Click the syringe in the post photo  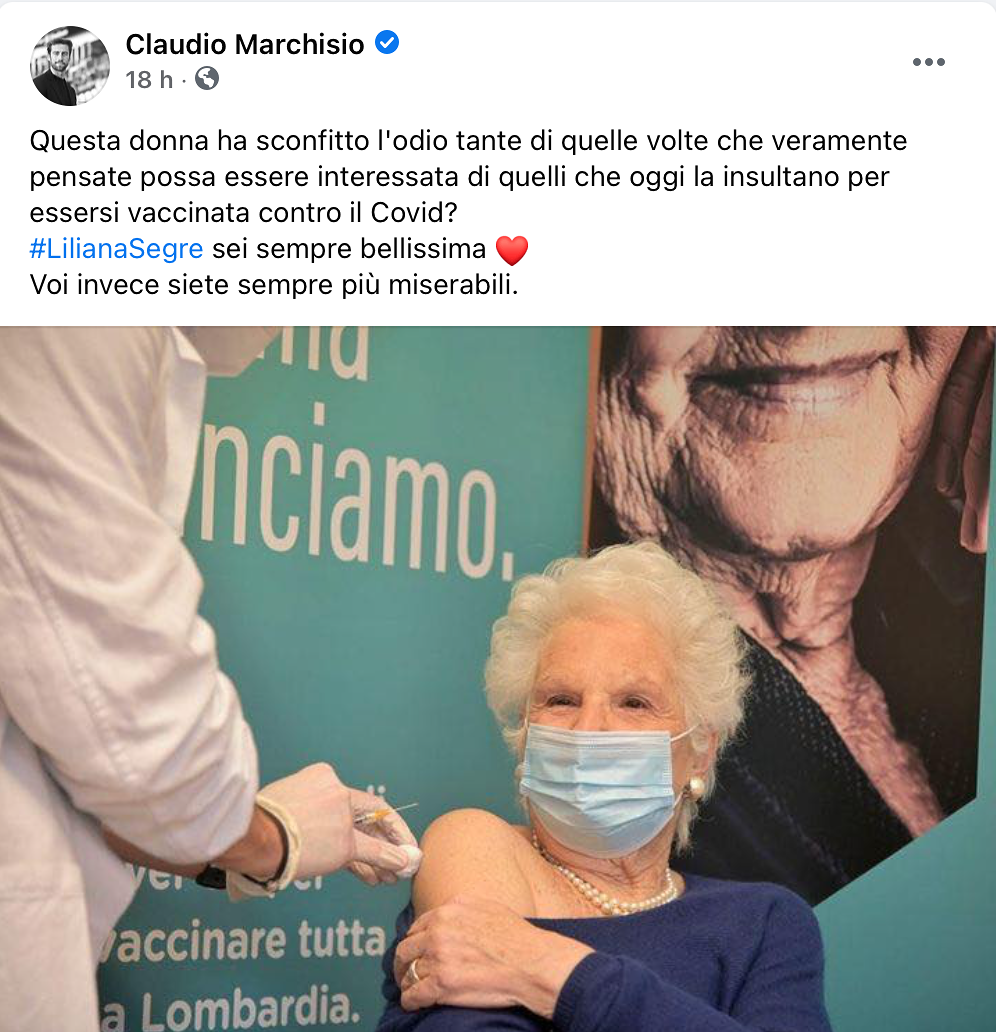tap(384, 813)
